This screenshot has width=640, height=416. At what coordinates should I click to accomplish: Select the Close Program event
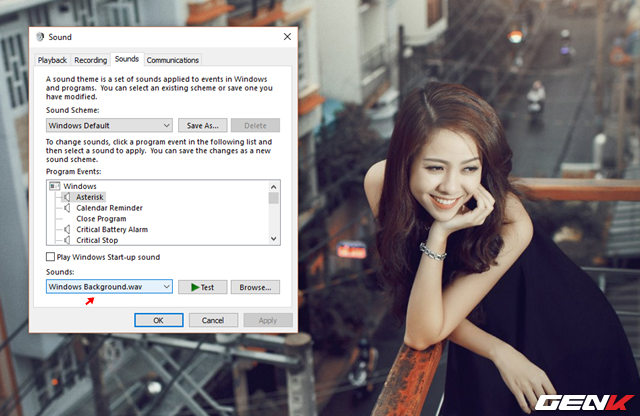click(101, 219)
